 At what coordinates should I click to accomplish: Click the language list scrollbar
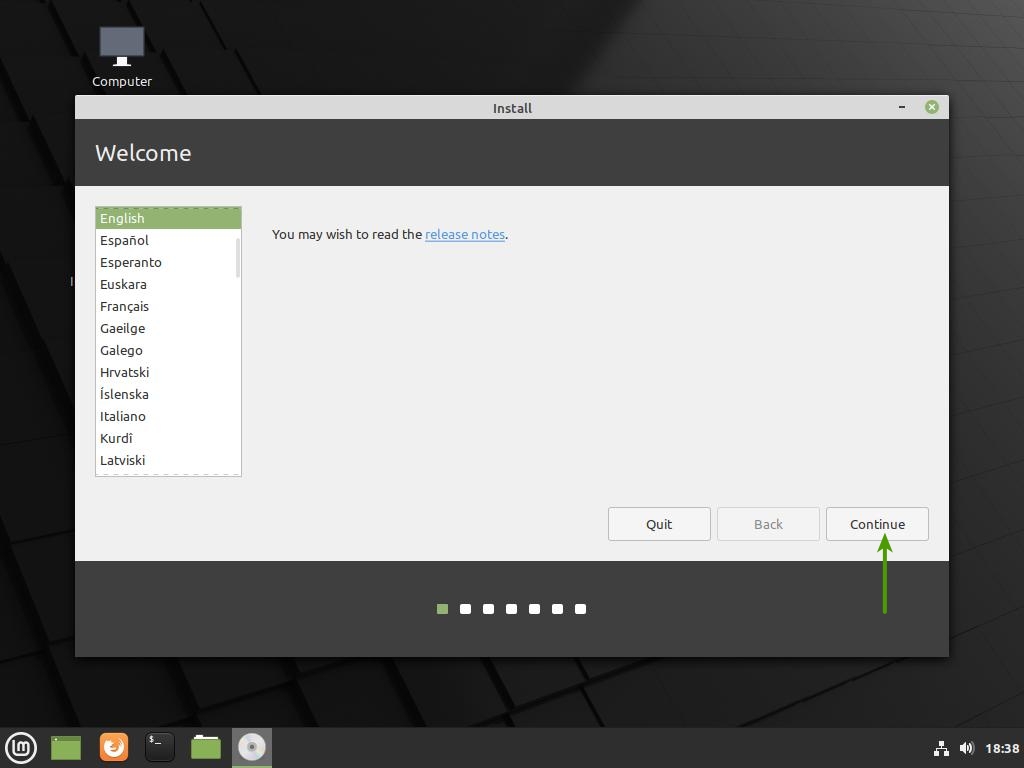click(238, 257)
